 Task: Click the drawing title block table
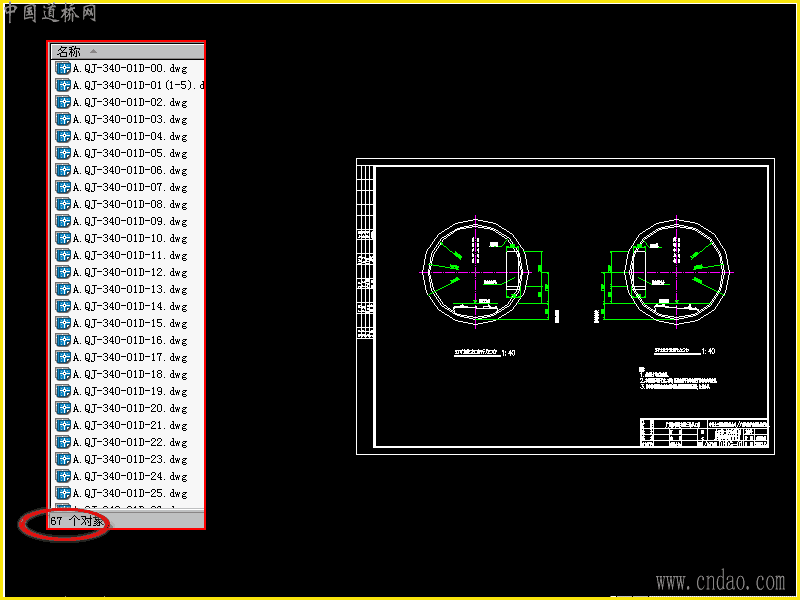point(704,433)
